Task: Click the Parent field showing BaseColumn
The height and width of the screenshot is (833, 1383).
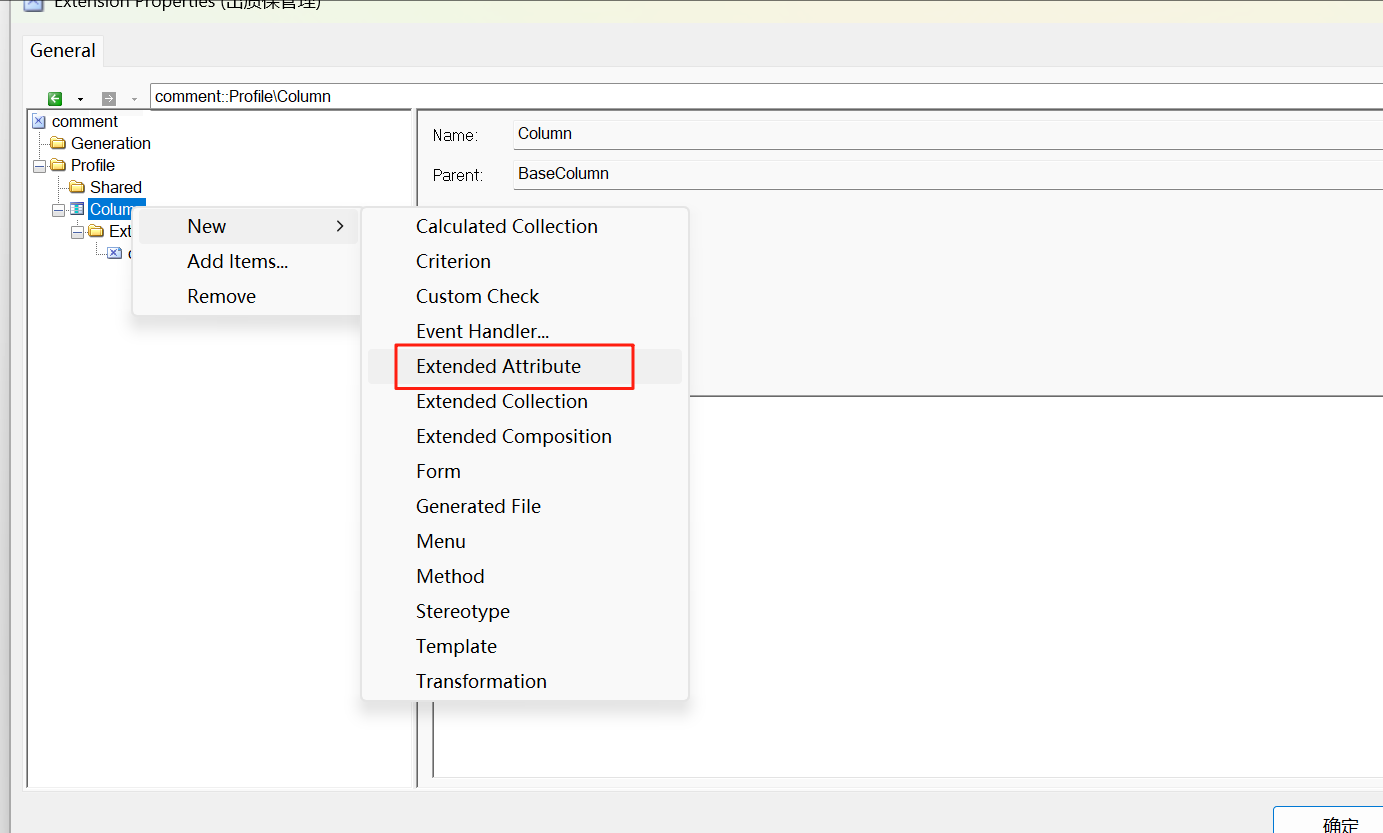Action: pyautogui.click(x=700, y=173)
